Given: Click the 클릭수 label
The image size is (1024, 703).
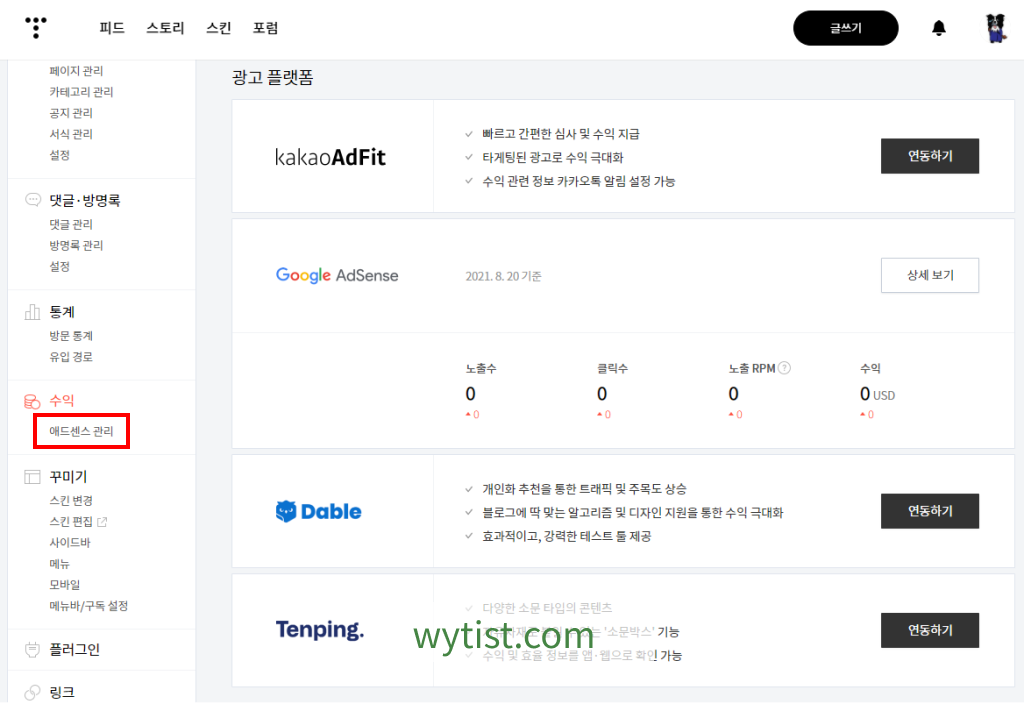Looking at the screenshot, I should pyautogui.click(x=613, y=368).
